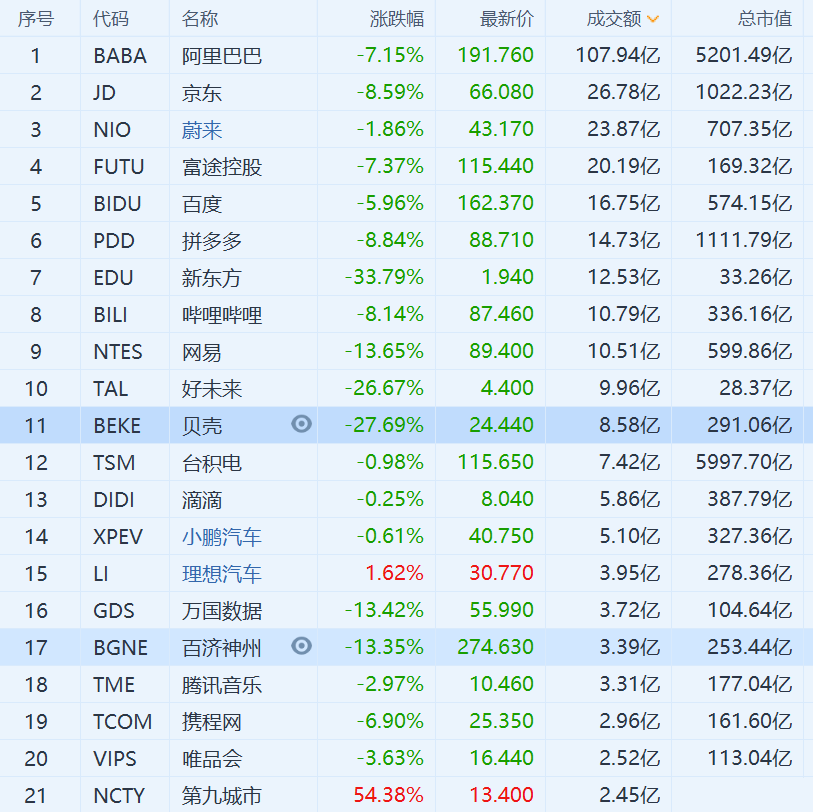Select the 阿里巴巴 stock name
Viewport: 813px width, 812px height.
click(222, 55)
